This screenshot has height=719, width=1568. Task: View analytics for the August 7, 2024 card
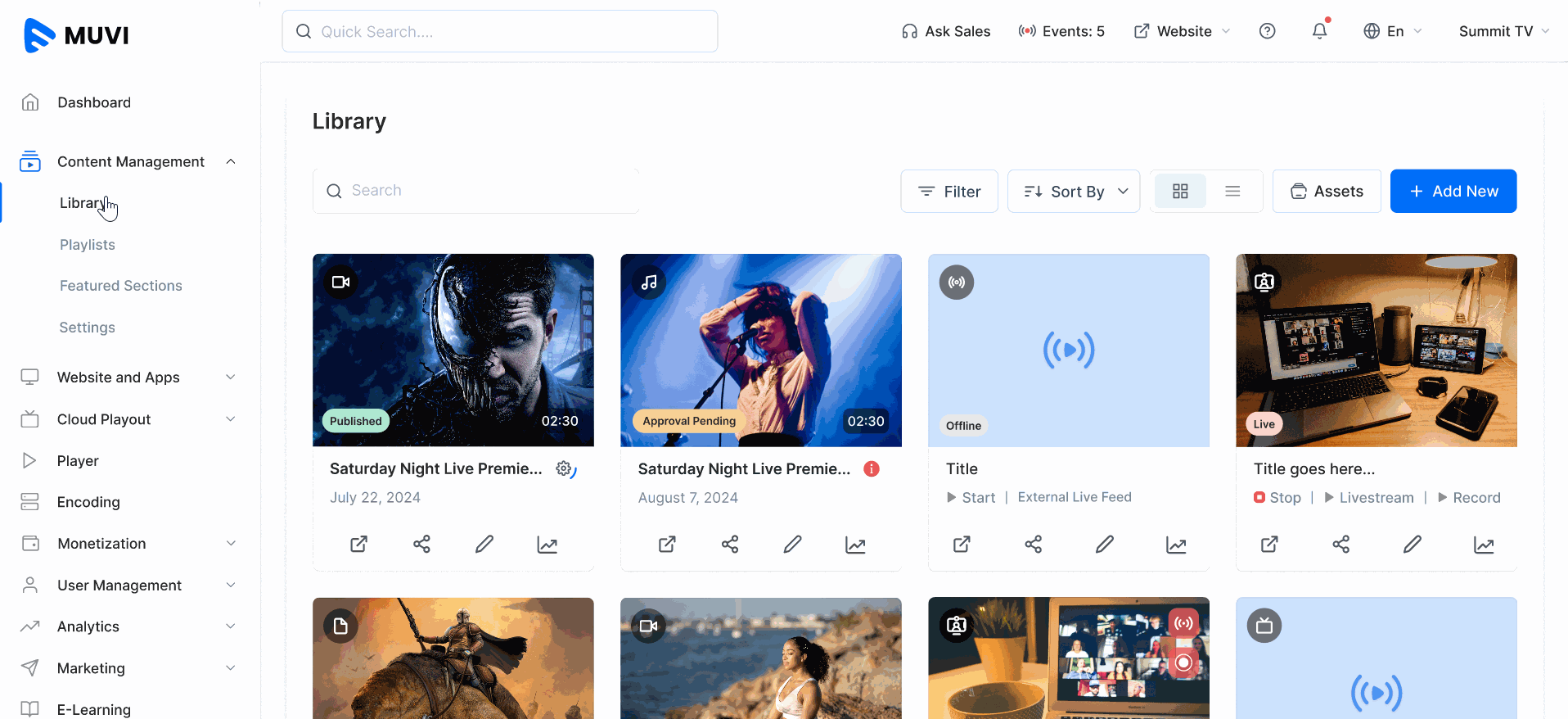tap(855, 544)
